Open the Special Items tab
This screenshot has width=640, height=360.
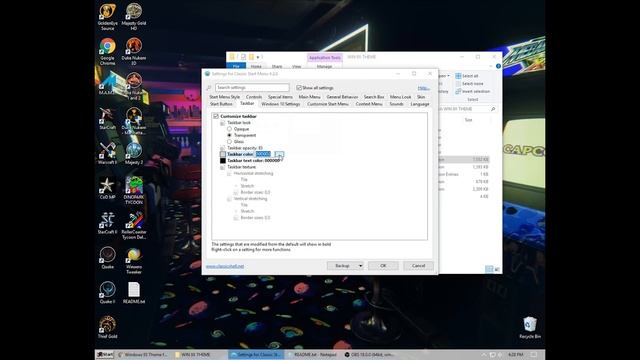[x=280, y=97]
